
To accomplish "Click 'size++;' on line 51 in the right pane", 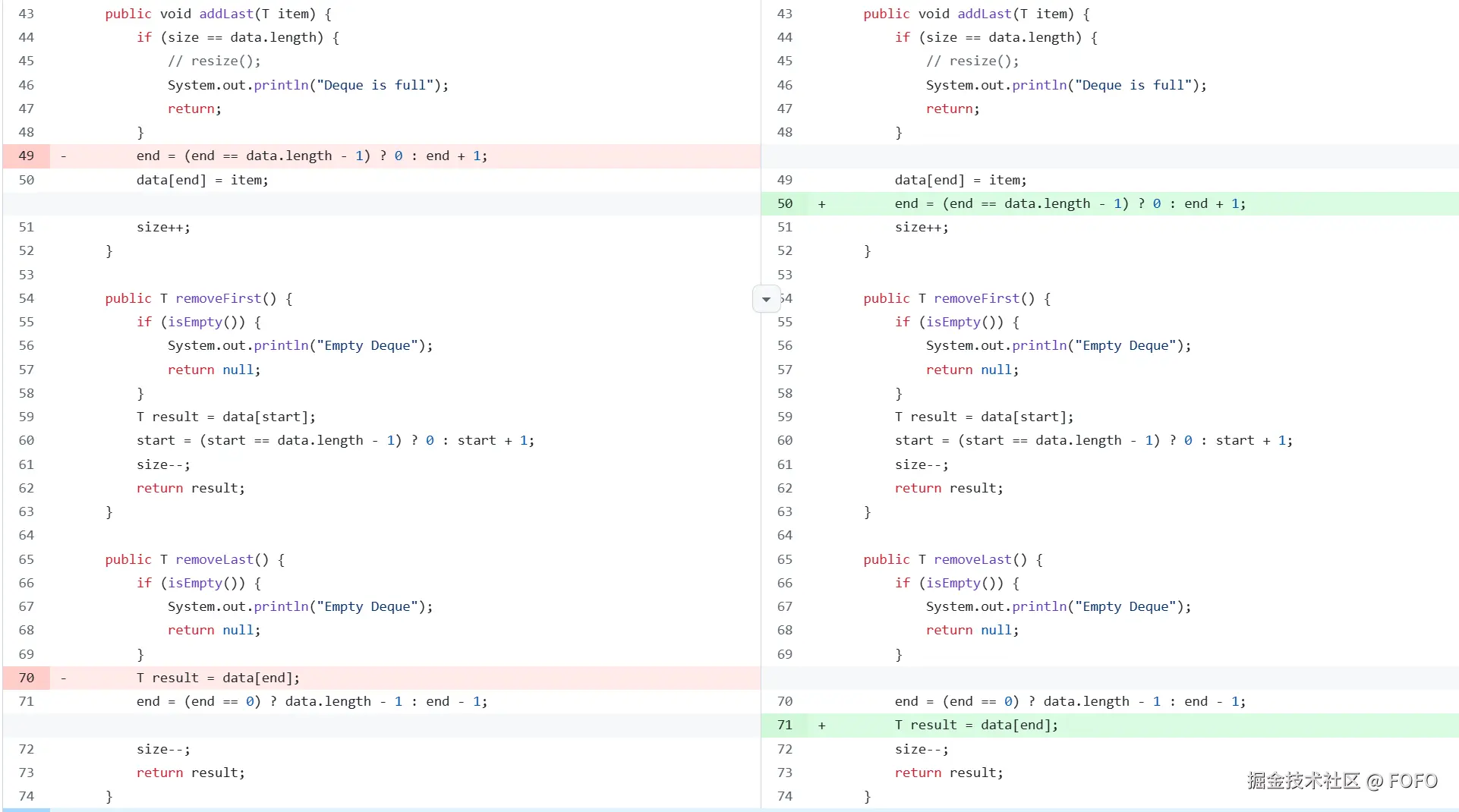I will point(922,228).
